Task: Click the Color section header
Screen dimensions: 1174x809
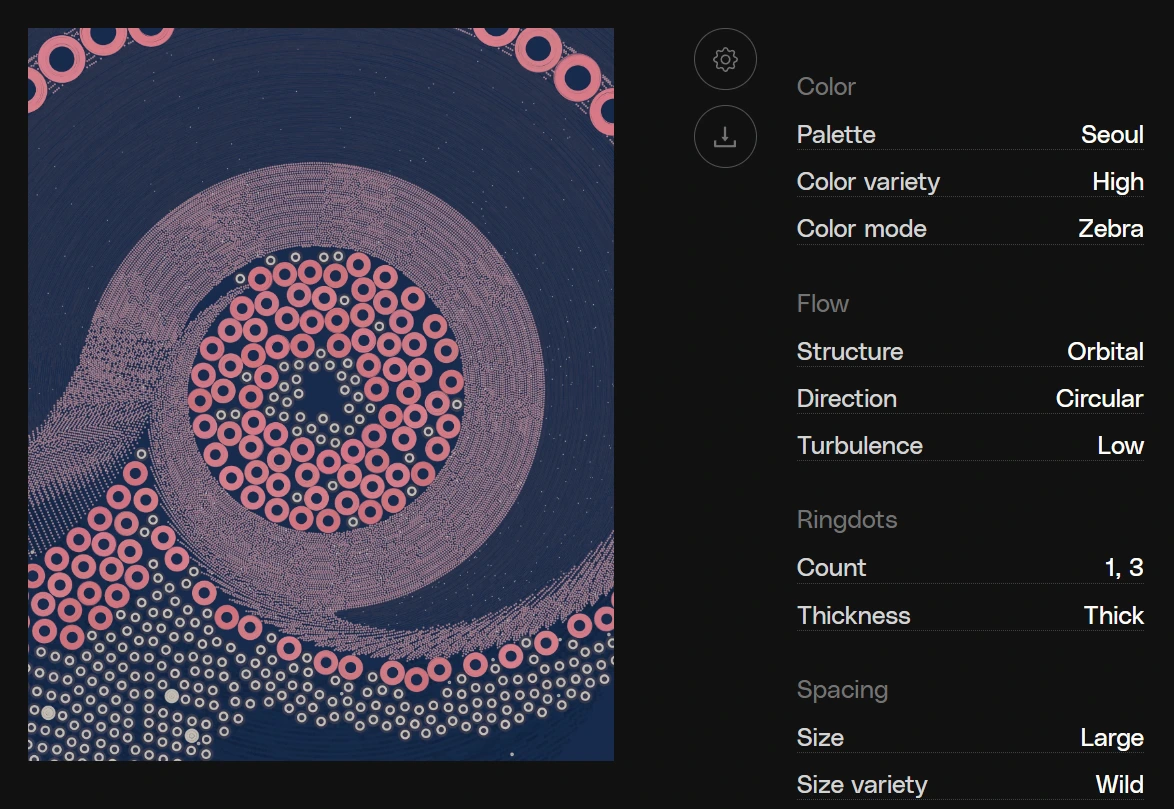Action: 826,87
